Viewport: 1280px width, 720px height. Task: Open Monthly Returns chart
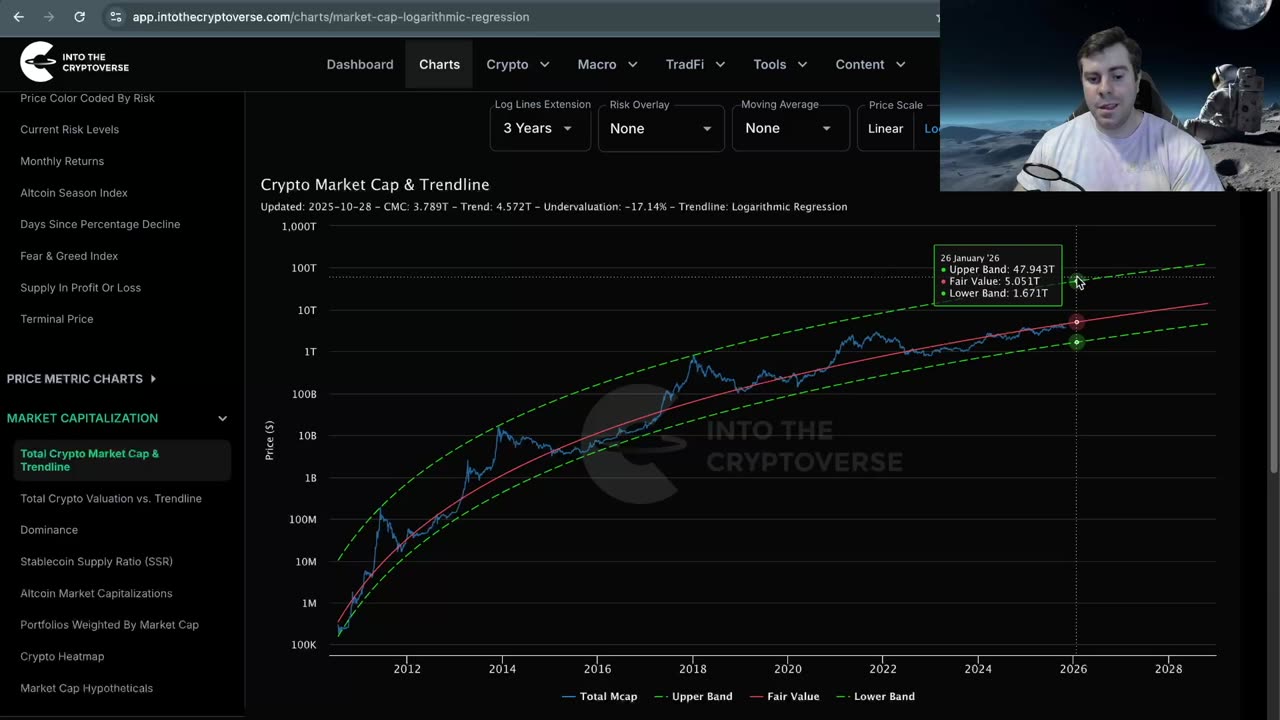coord(62,161)
